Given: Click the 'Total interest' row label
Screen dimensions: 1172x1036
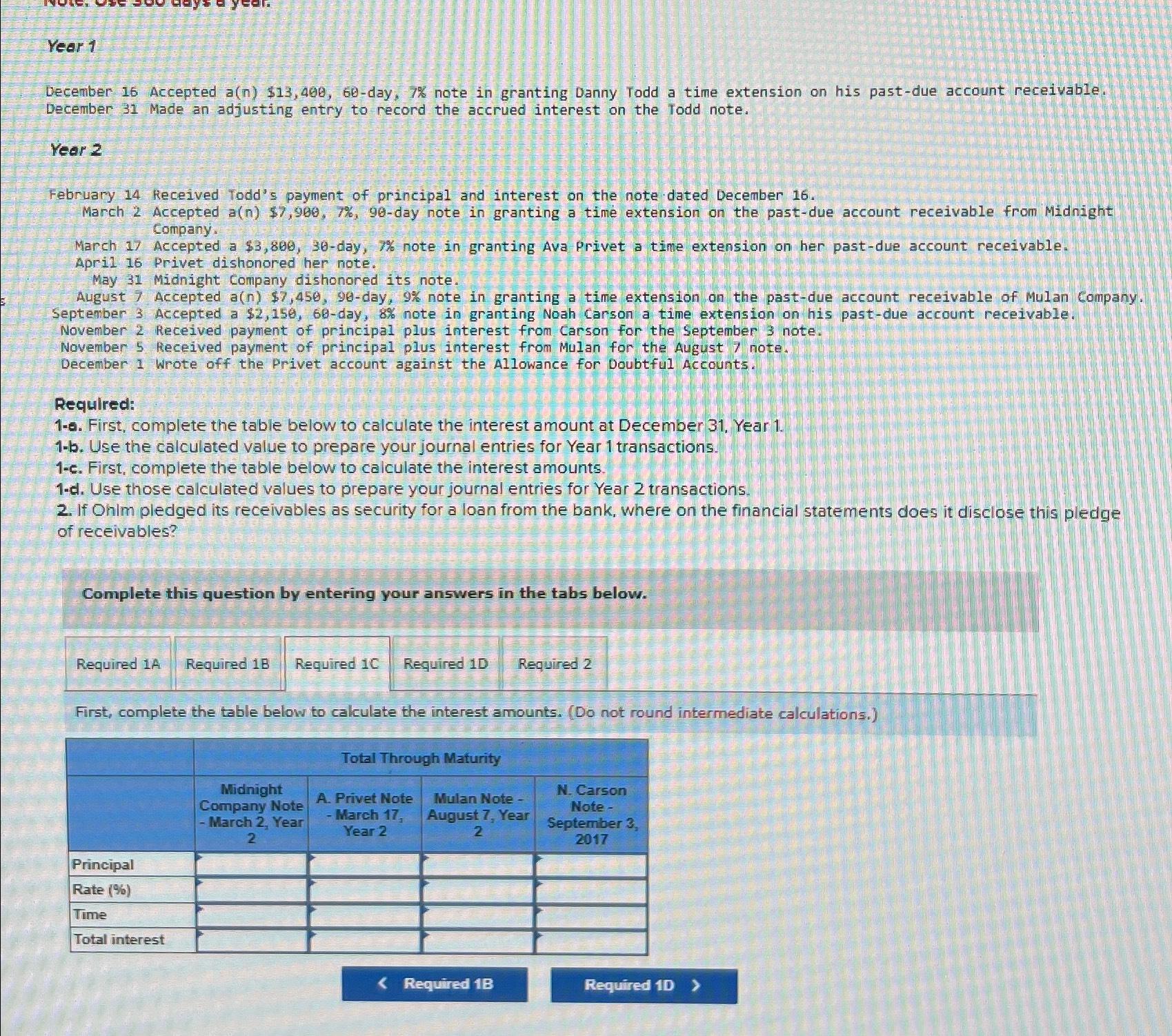Looking at the screenshot, I should click(119, 939).
